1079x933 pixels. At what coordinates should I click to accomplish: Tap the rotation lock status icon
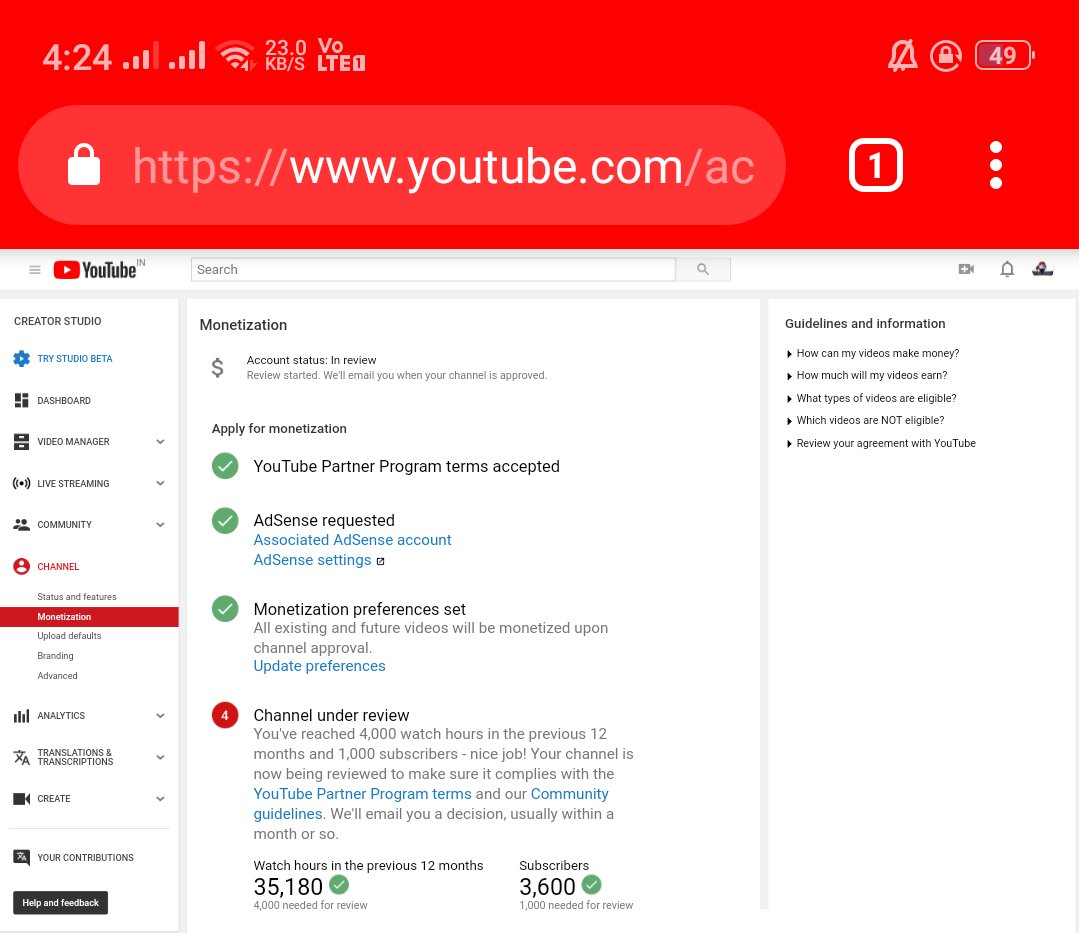pos(946,56)
